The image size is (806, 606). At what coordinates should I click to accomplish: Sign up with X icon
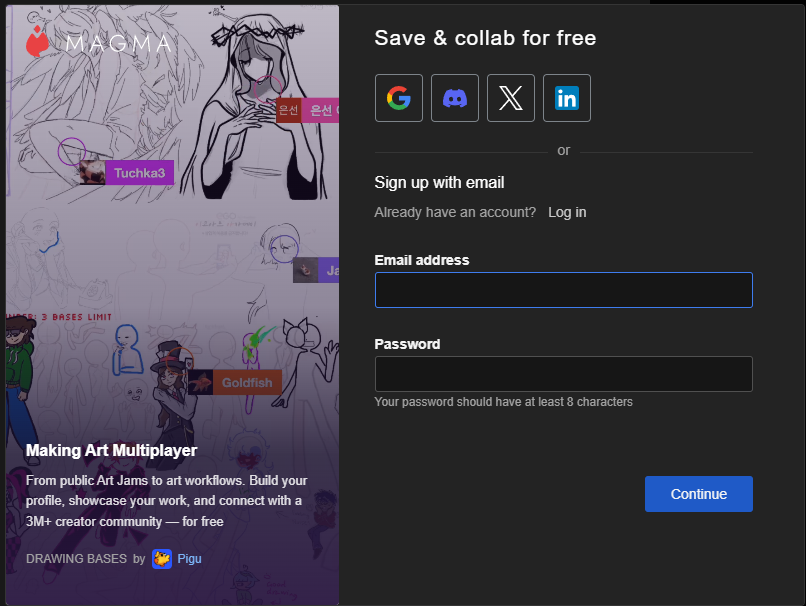(x=511, y=98)
